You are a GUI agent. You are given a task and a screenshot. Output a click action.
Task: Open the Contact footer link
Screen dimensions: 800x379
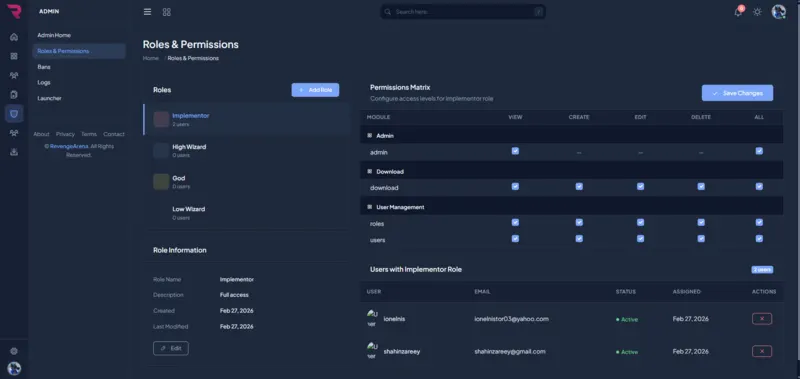[x=114, y=134]
